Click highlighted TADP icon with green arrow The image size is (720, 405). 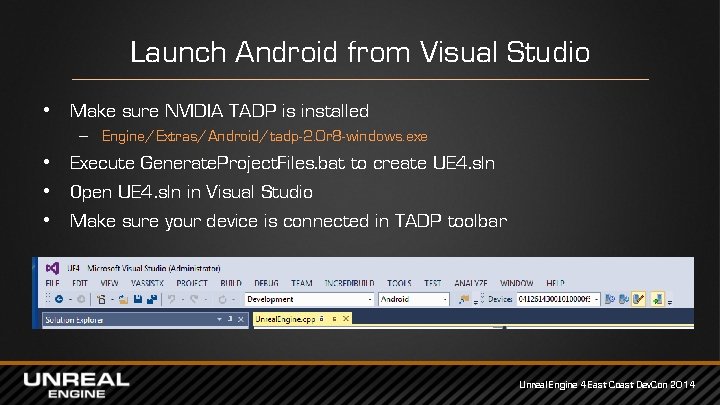coord(658,299)
